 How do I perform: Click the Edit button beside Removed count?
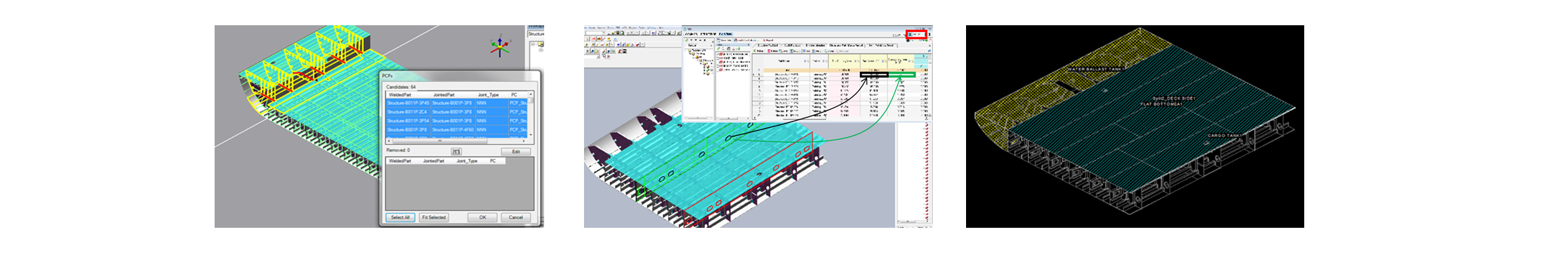click(x=516, y=151)
